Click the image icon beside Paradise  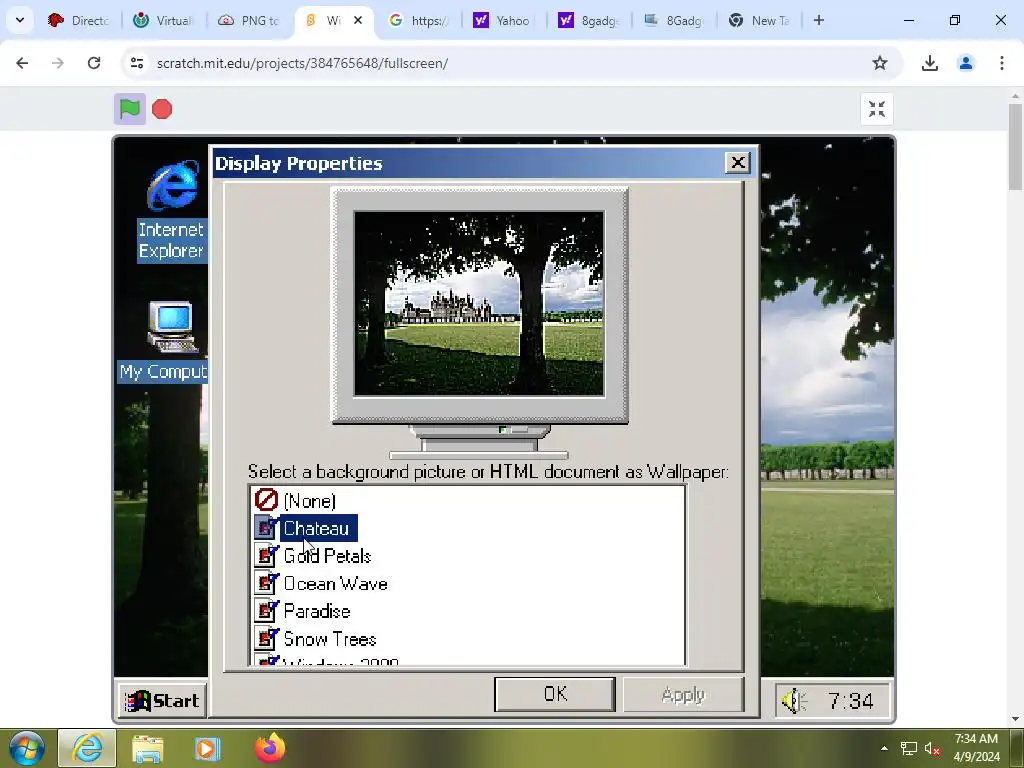click(x=266, y=611)
